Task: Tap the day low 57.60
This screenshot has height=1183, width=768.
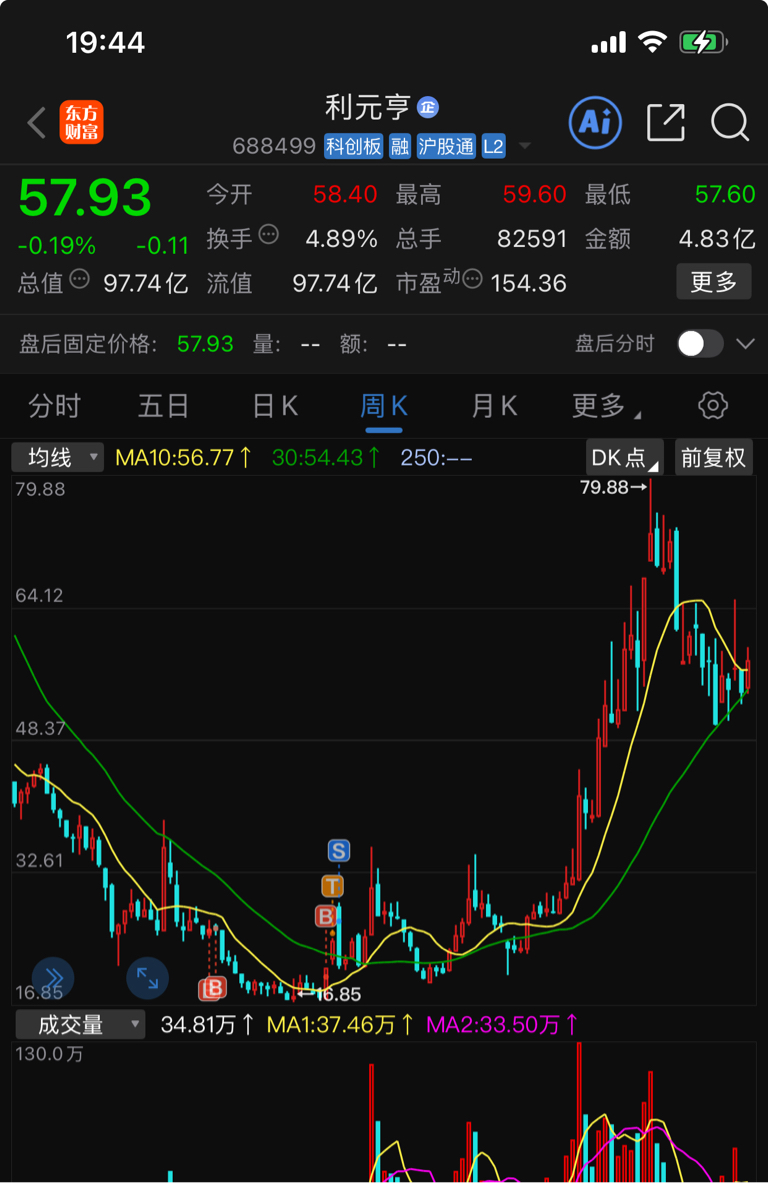Action: click(725, 194)
